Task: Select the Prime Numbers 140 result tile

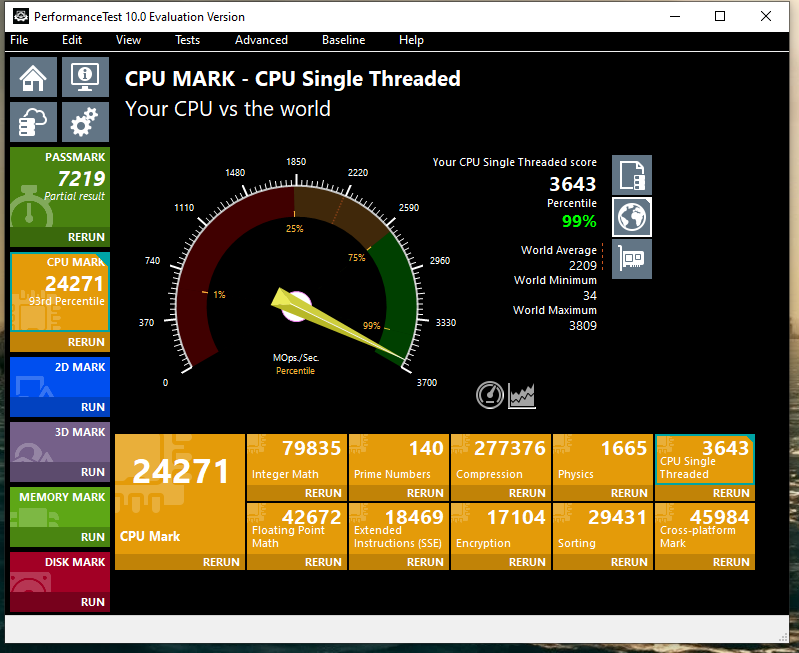Action: [x=399, y=460]
